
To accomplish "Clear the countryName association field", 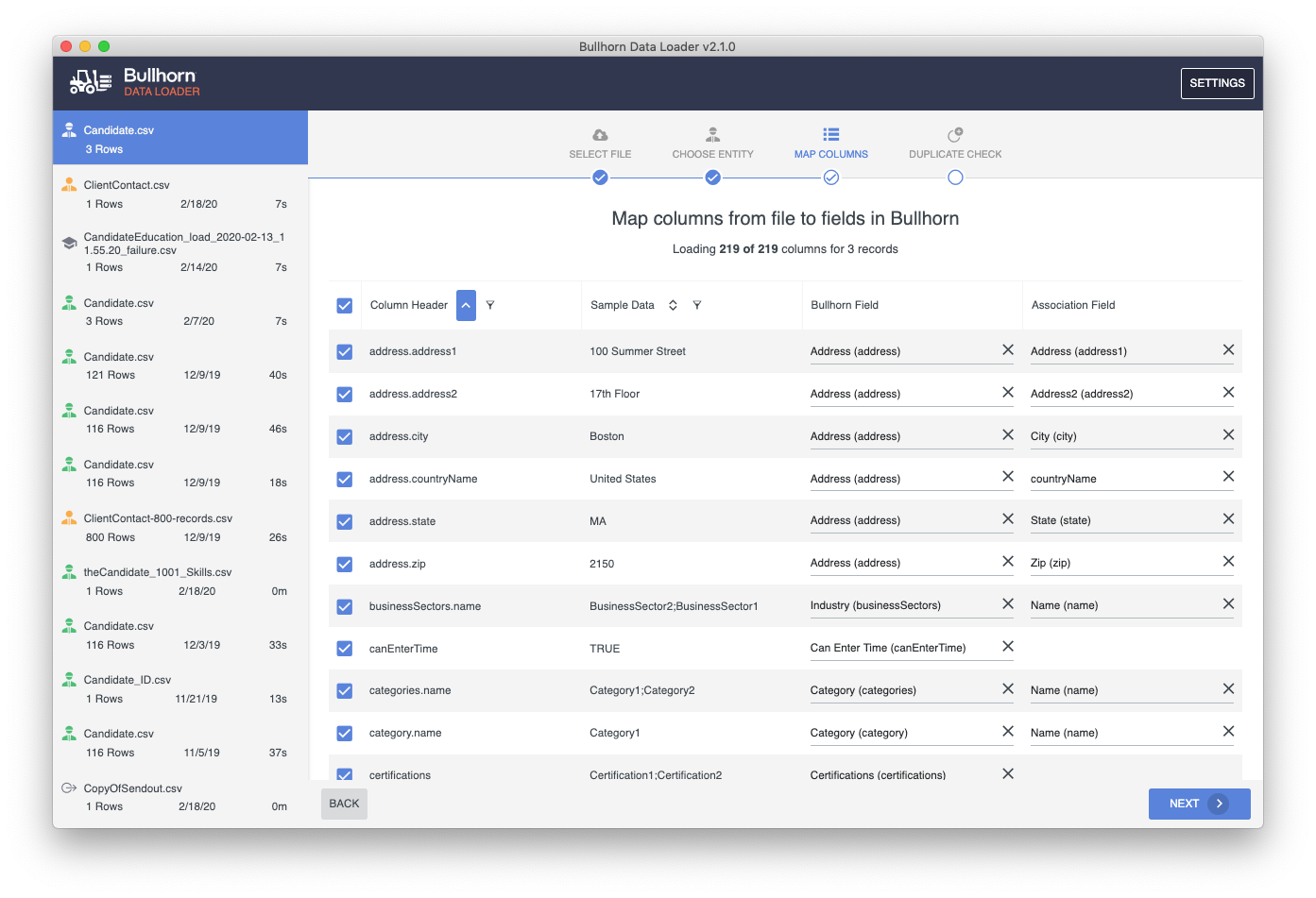I will click(1228, 477).
